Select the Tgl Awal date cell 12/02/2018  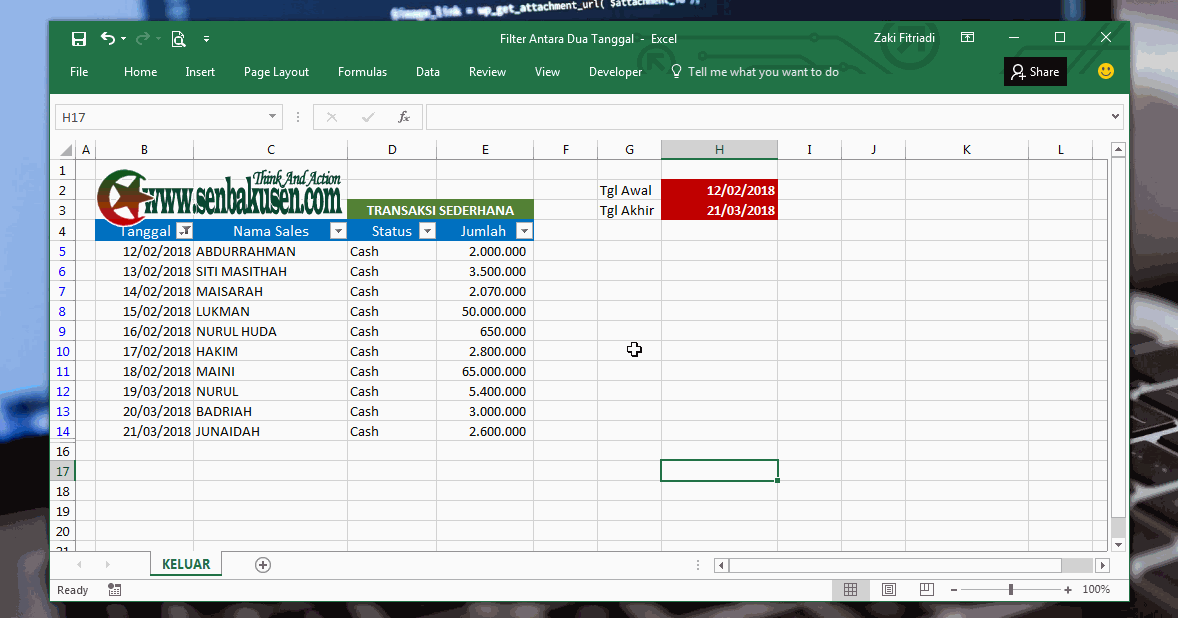(x=719, y=191)
